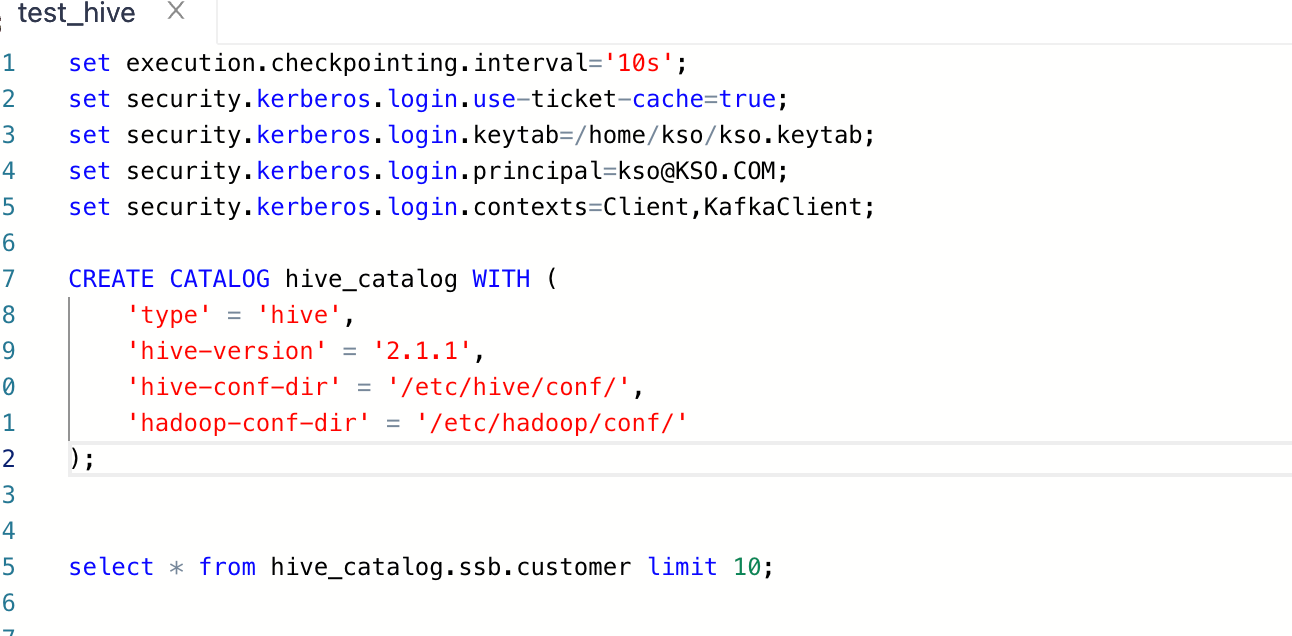Click the select keyword on the query line
The width and height of the screenshot is (1292, 636).
click(111, 567)
